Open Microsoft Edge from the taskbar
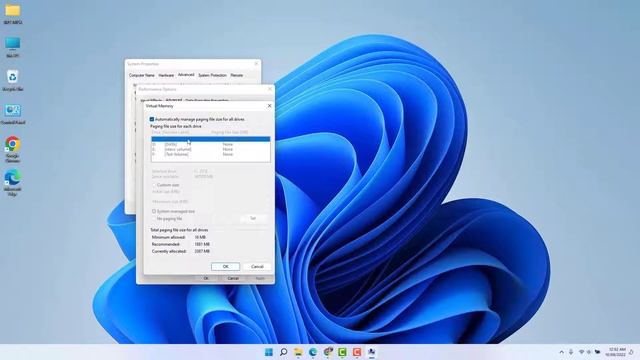The height and width of the screenshot is (360, 640). [x=313, y=352]
